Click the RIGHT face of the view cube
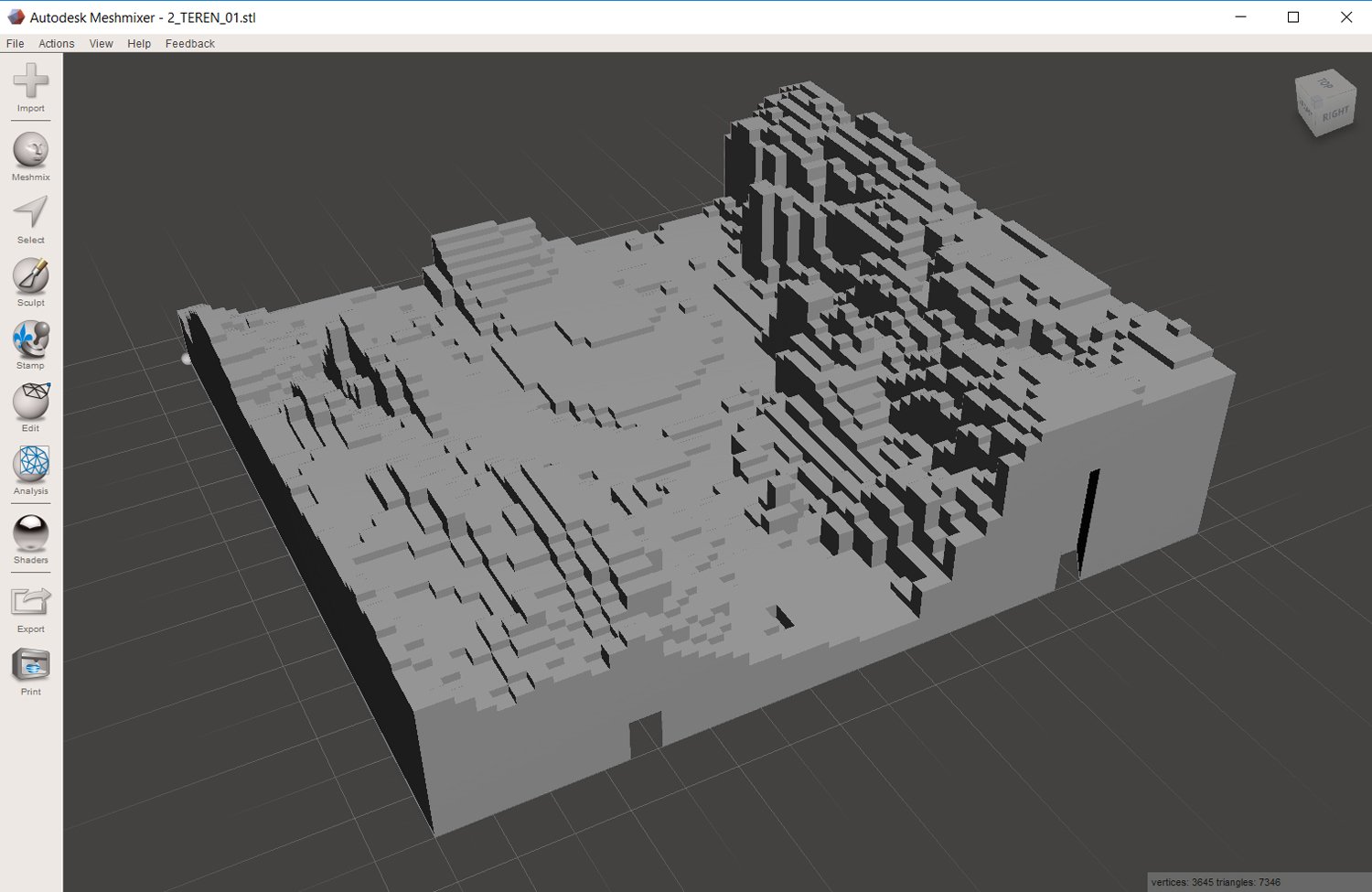The image size is (1372, 892). [1335, 113]
